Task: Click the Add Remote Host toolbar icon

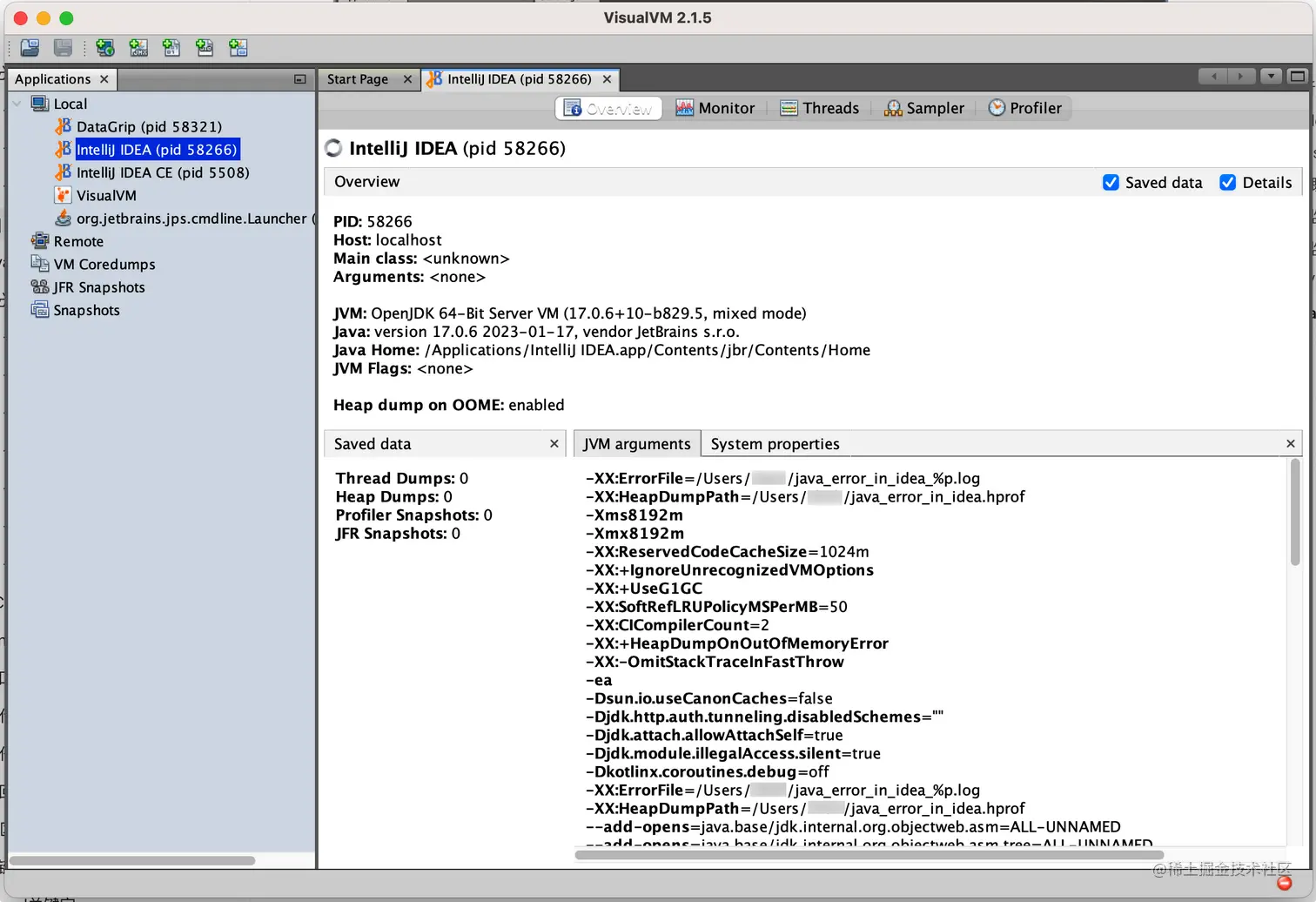Action: tap(105, 48)
